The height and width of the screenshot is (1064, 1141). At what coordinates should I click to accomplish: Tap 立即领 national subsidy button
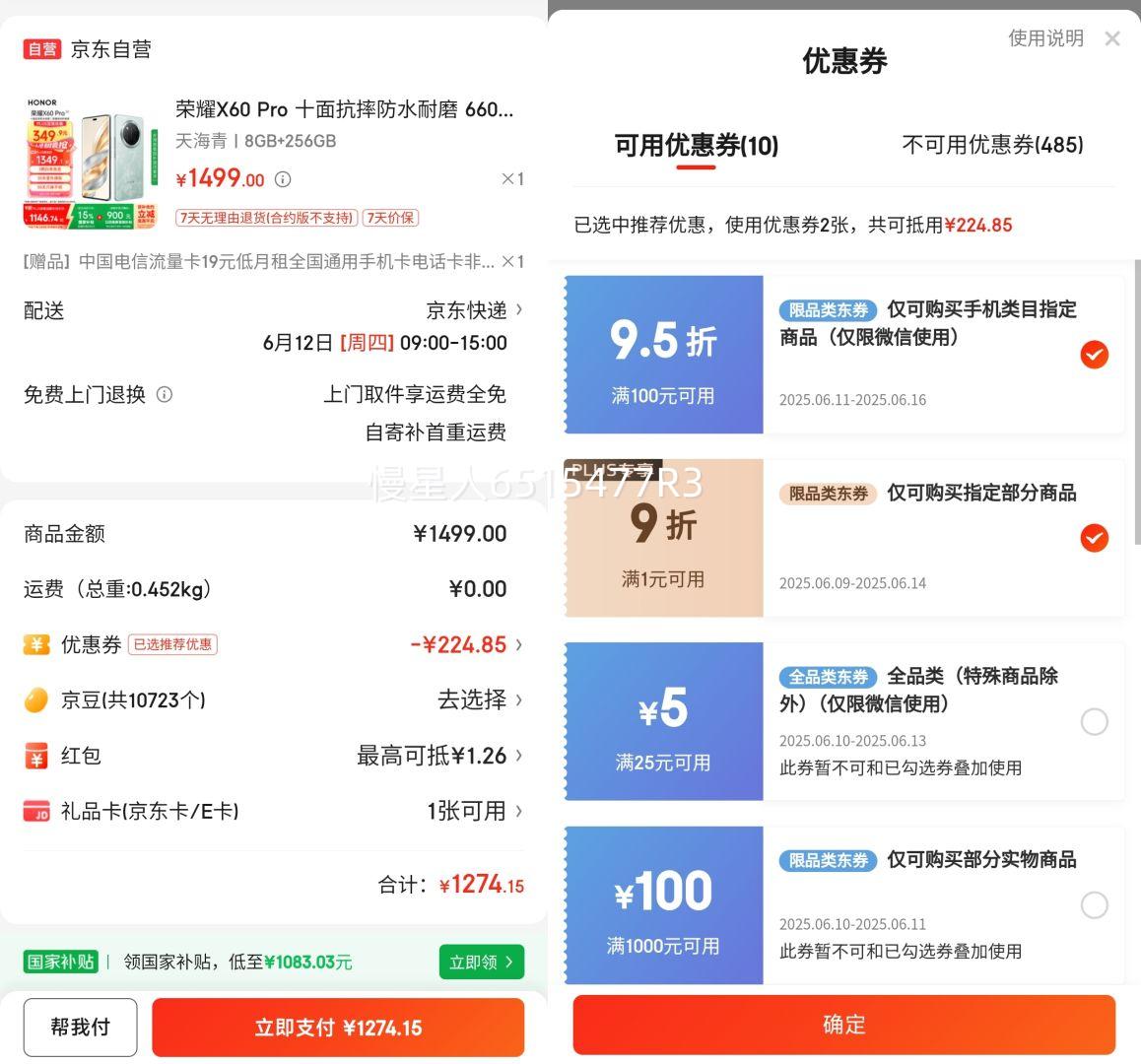point(482,963)
